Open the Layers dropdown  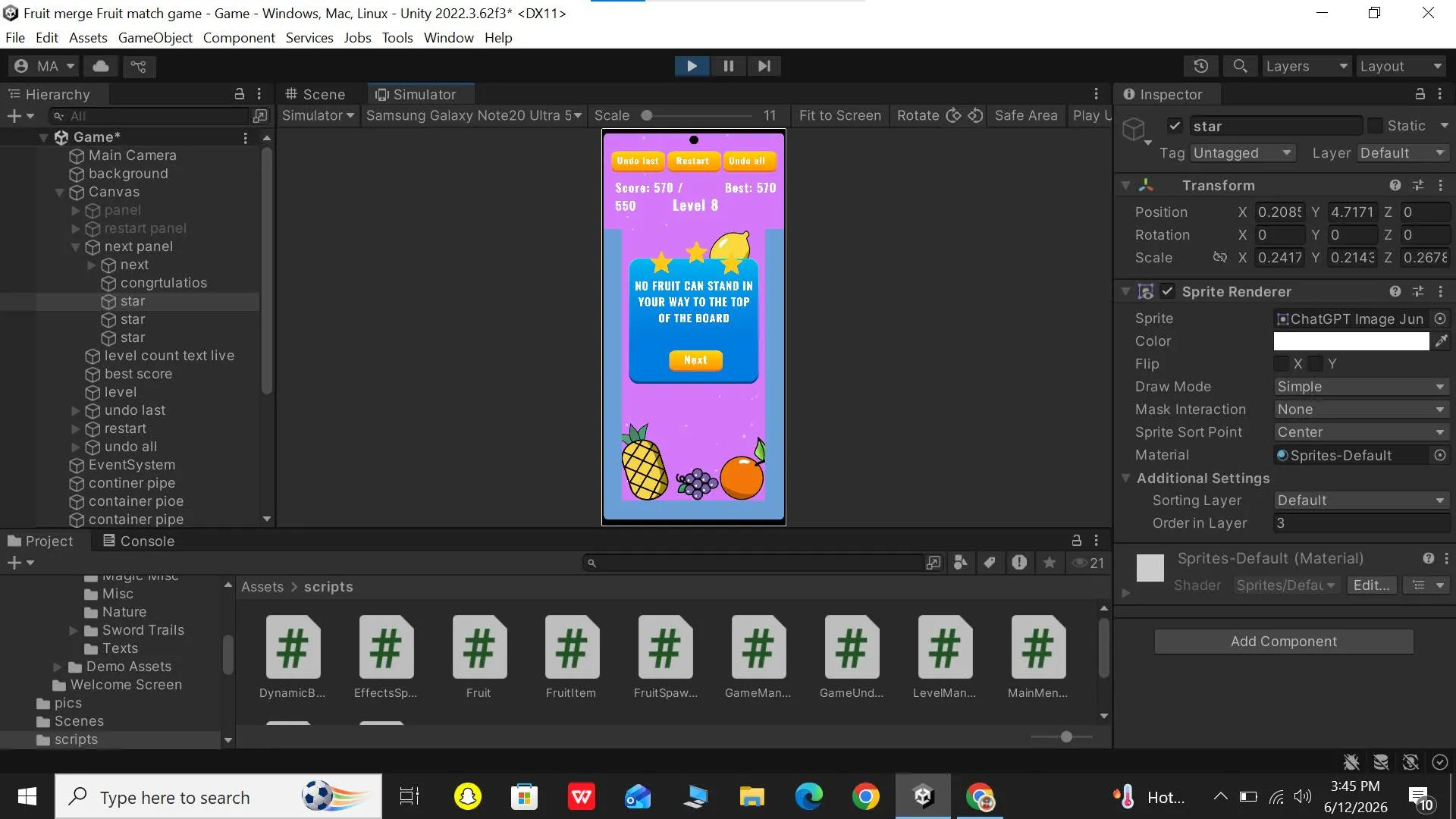(1307, 66)
